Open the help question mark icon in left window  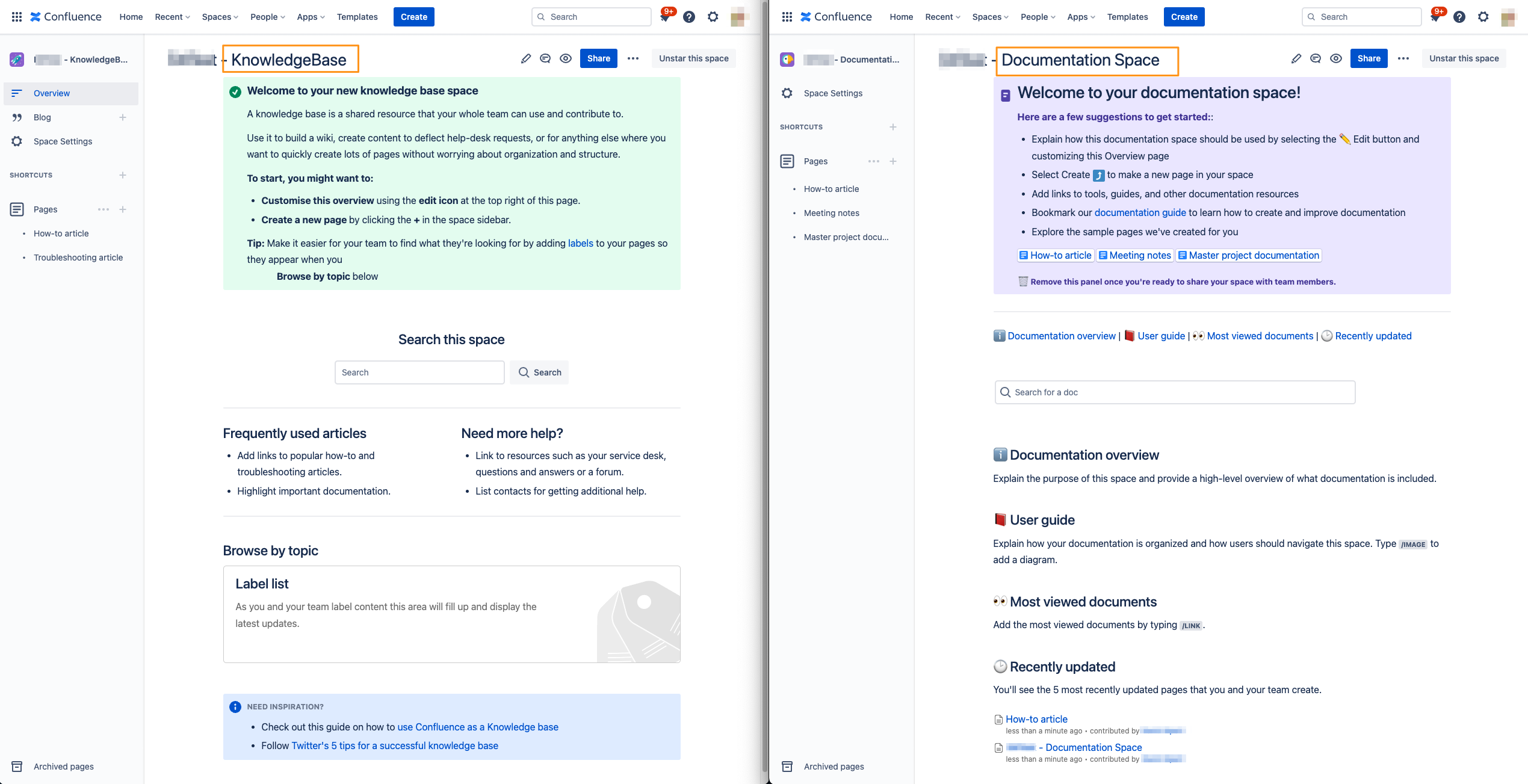[689, 17]
